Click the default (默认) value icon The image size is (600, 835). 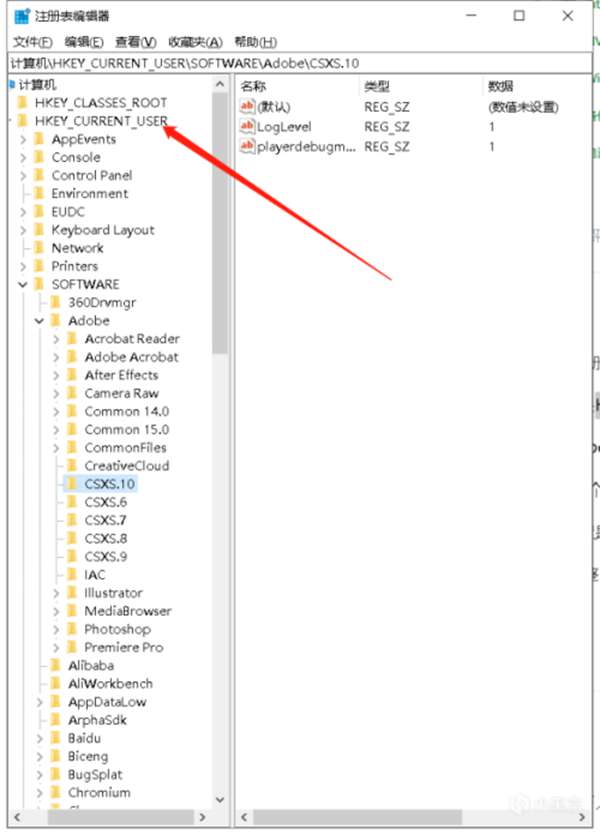(x=248, y=107)
